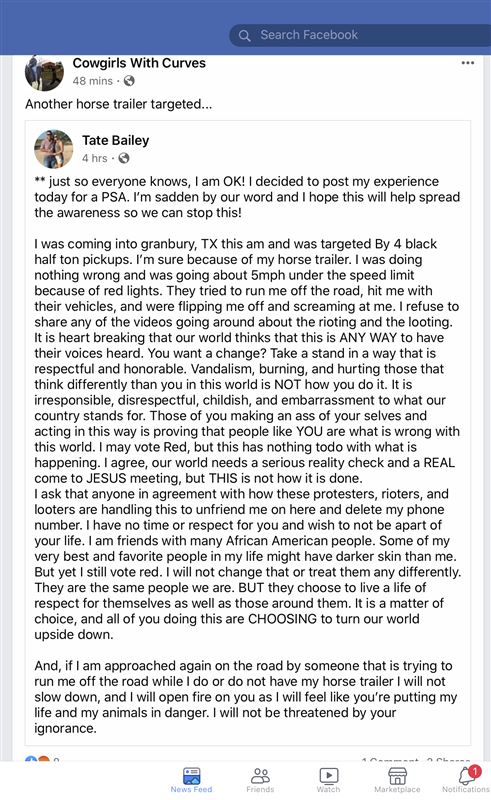Go to the Watch tab
491x800 pixels.
click(328, 780)
